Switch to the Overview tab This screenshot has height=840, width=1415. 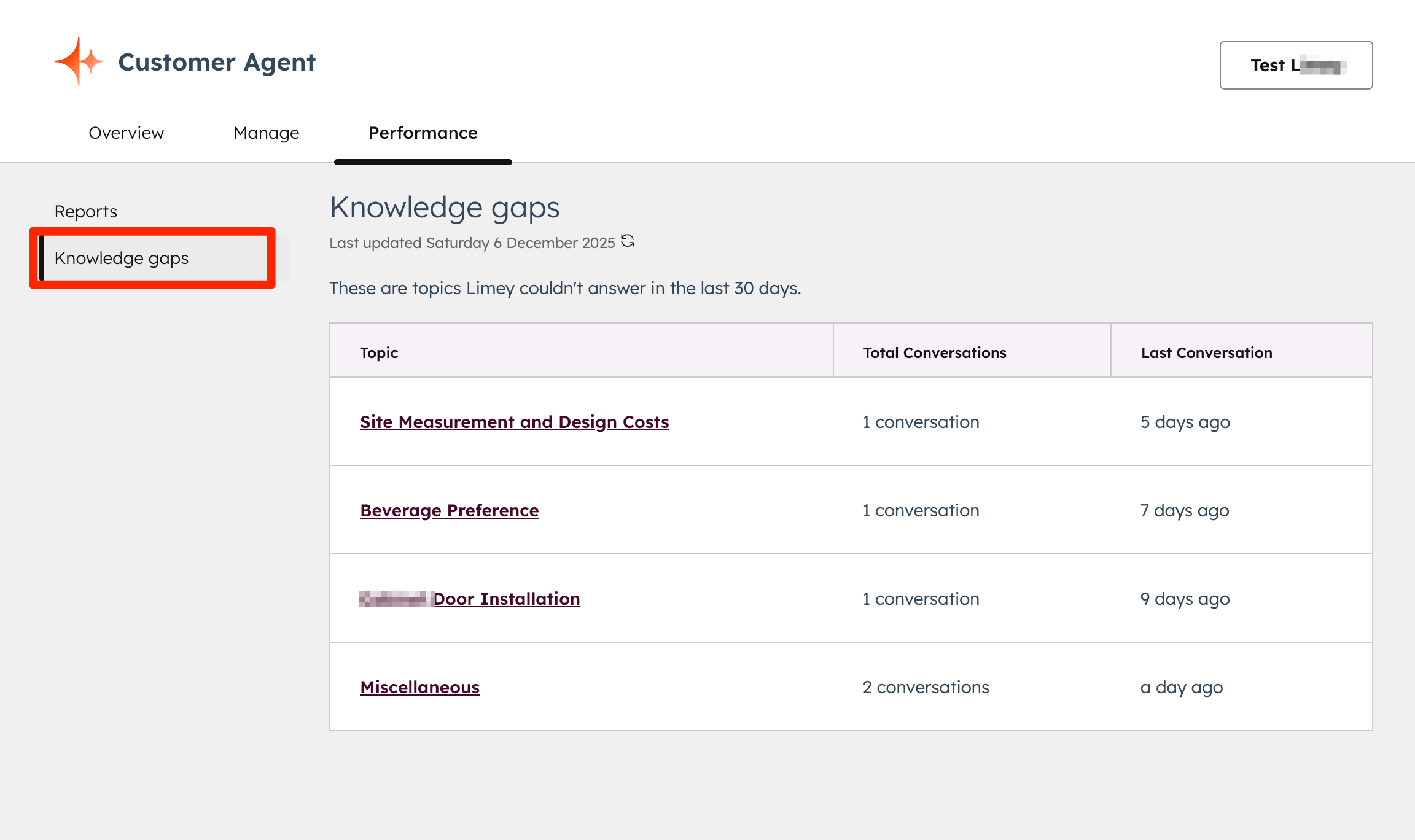[x=126, y=133]
